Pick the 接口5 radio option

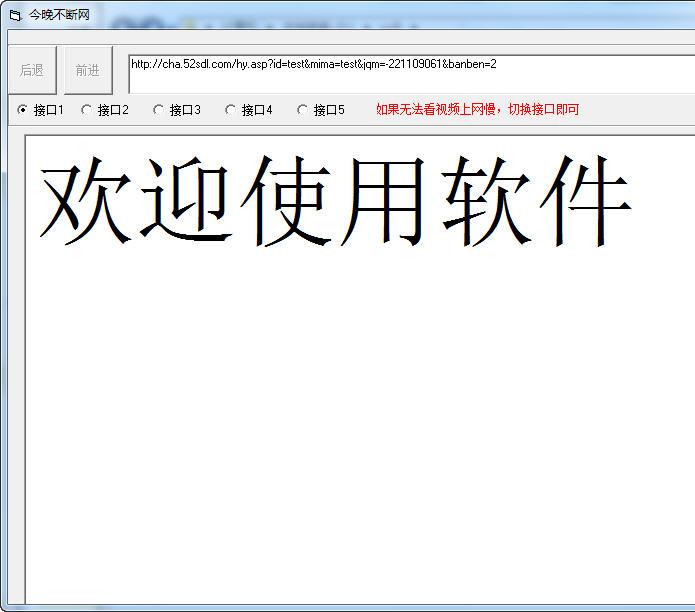pyautogui.click(x=303, y=110)
